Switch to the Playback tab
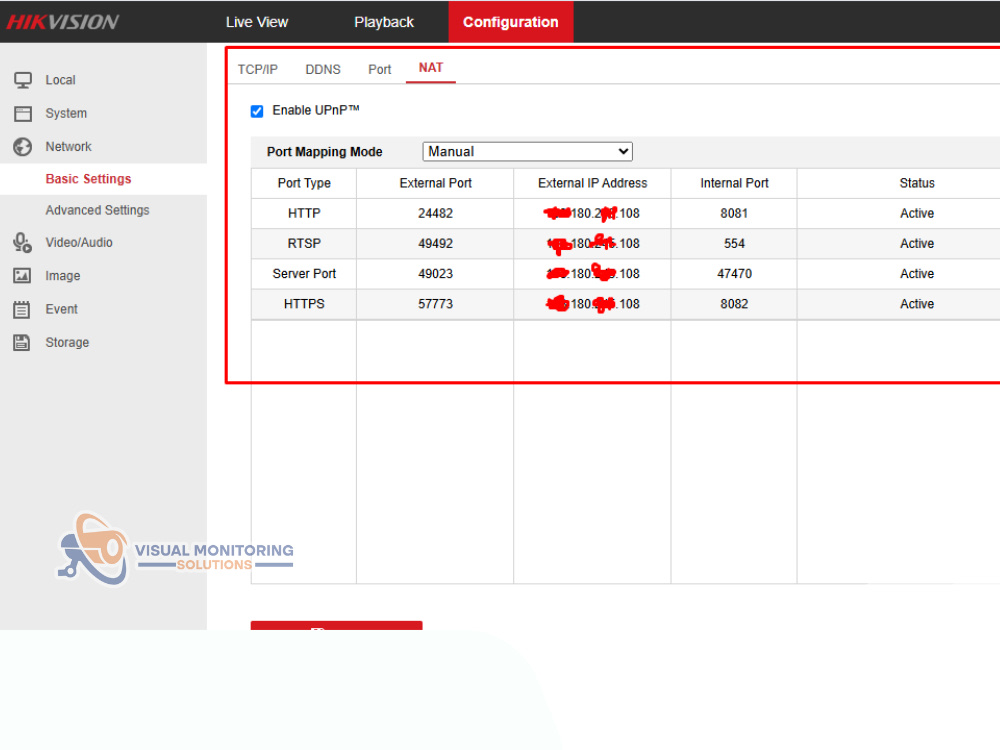The image size is (1000, 750). [384, 22]
